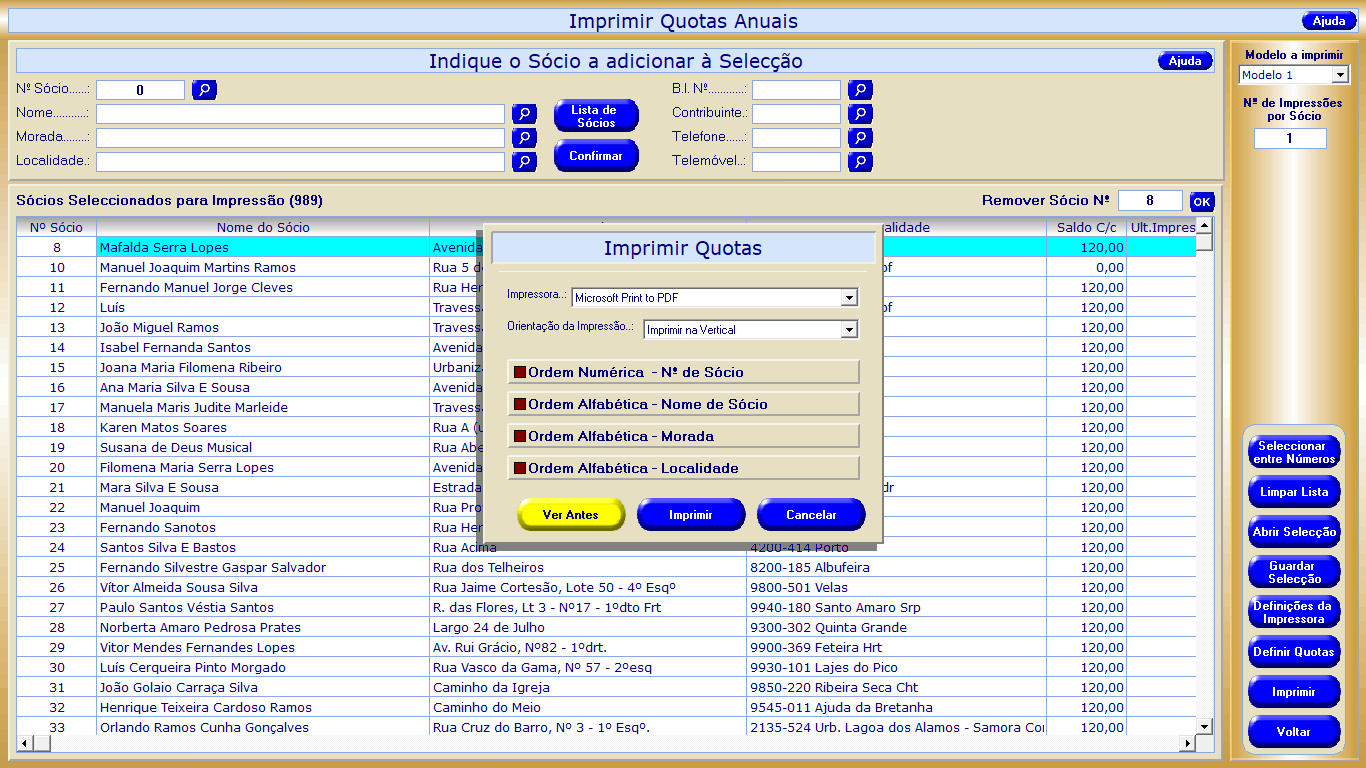Expand the Orientação da Impressão dropdown
Image resolution: width=1366 pixels, height=768 pixels.
pos(849,329)
